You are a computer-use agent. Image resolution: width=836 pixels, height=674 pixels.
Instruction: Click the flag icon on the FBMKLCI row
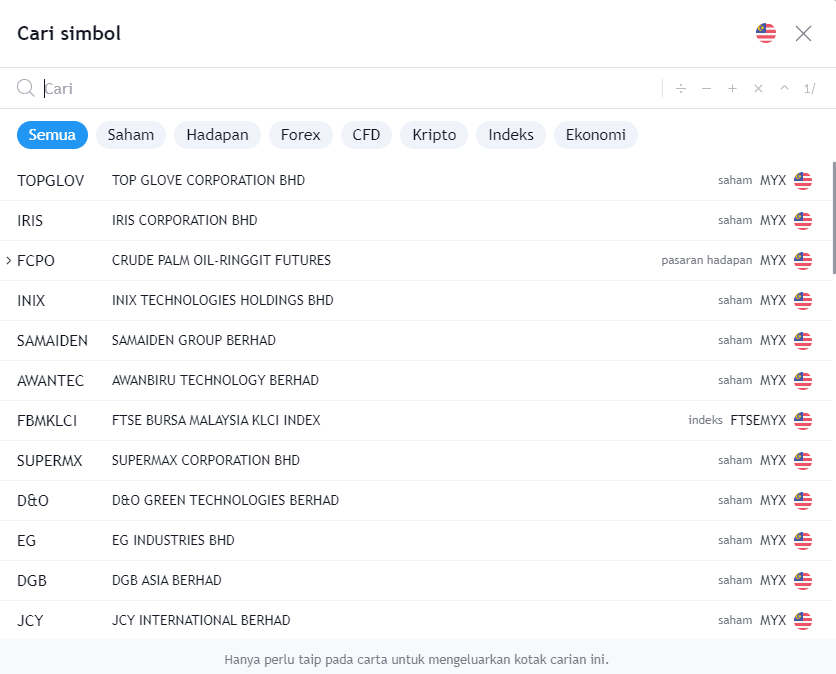tap(802, 420)
